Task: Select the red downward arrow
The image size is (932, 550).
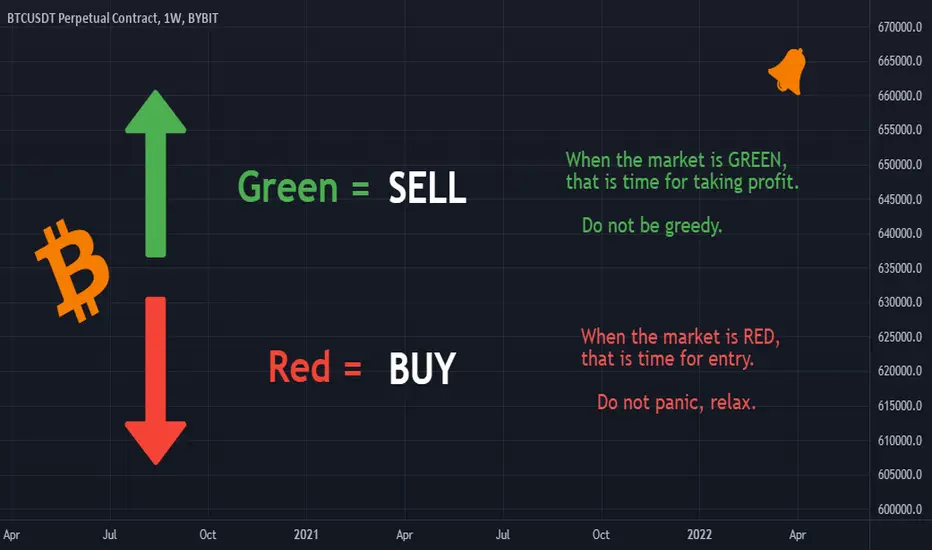Action: click(156, 381)
